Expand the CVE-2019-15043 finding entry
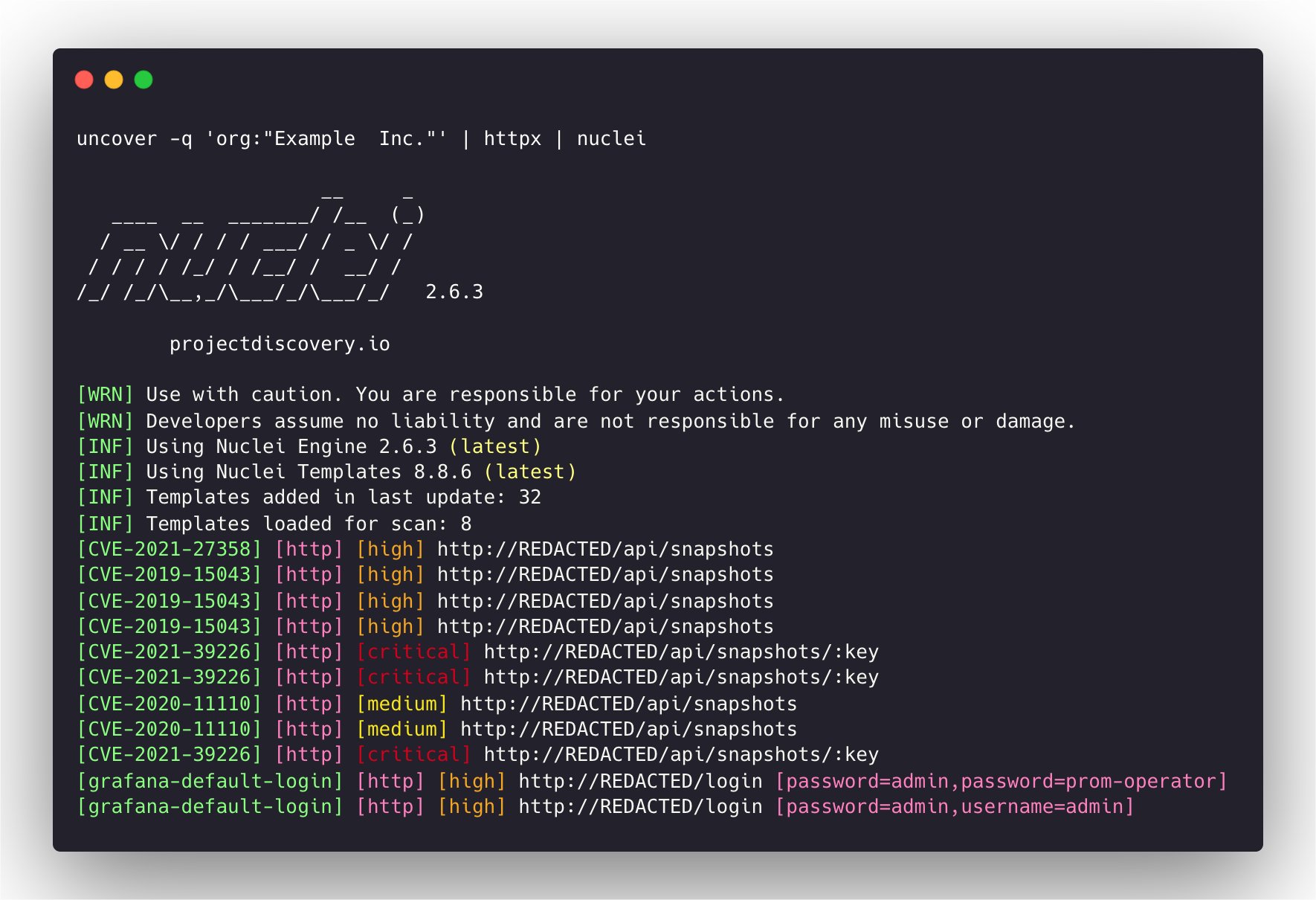 [x=169, y=574]
